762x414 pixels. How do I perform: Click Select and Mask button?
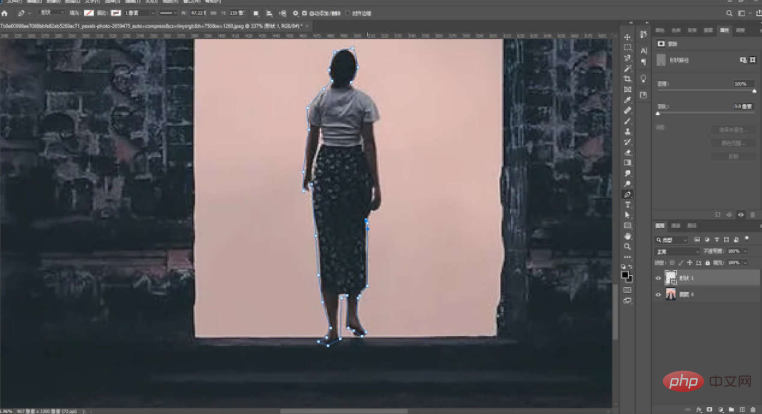(733, 130)
